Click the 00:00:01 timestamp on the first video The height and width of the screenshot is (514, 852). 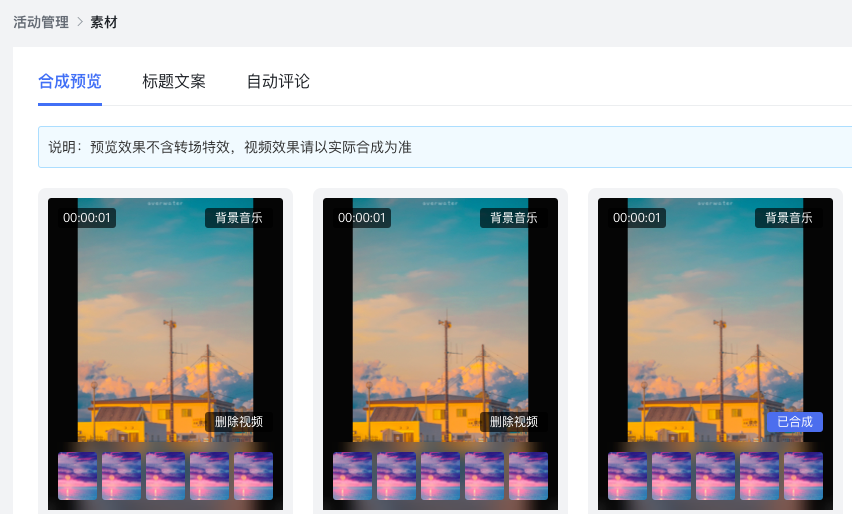(x=87, y=218)
